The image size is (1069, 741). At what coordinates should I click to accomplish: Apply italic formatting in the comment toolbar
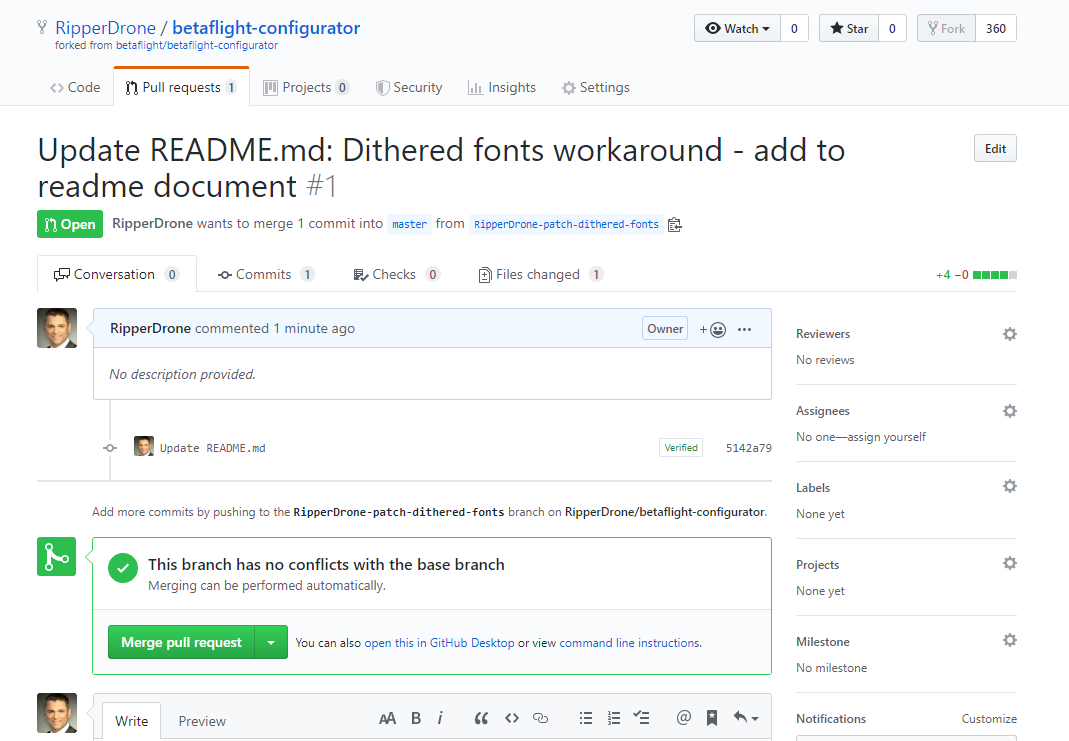440,718
